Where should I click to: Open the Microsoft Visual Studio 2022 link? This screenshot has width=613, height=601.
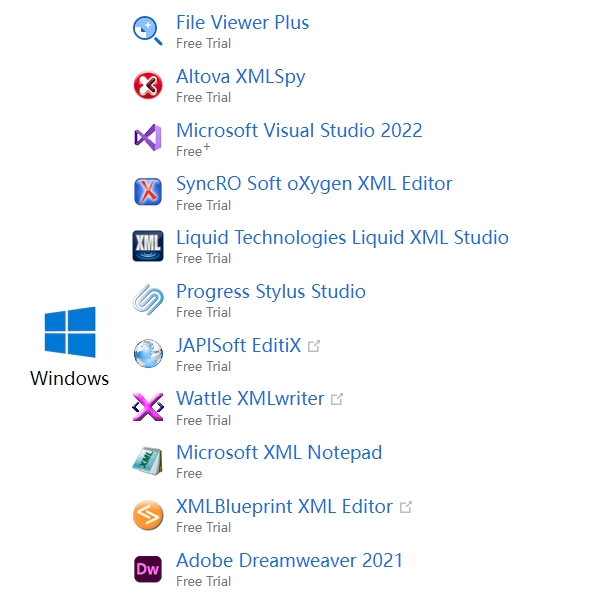tap(299, 130)
